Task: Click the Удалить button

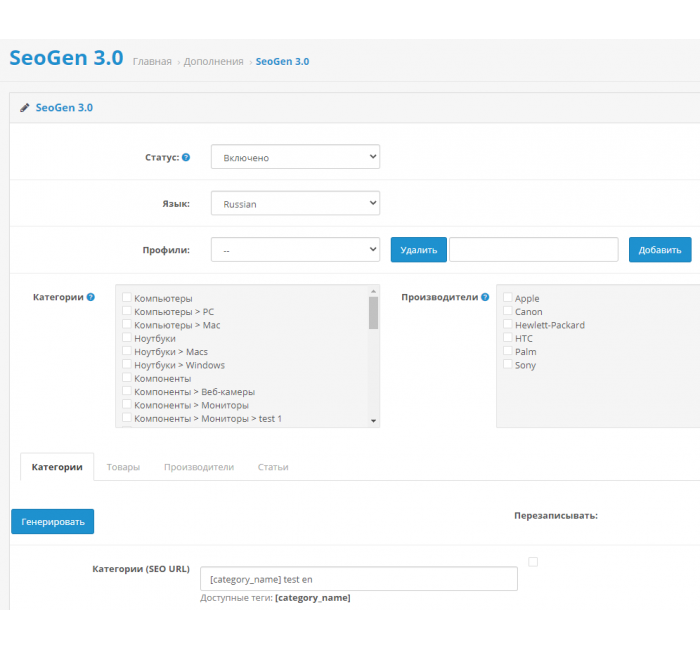Action: pyautogui.click(x=419, y=250)
